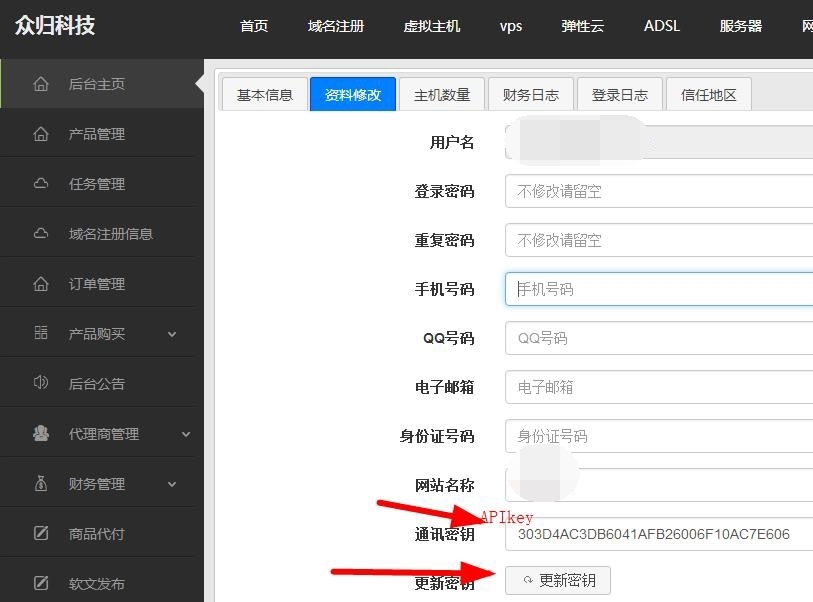
Task: Click the house icon beside 订单管理
Action: (40, 284)
